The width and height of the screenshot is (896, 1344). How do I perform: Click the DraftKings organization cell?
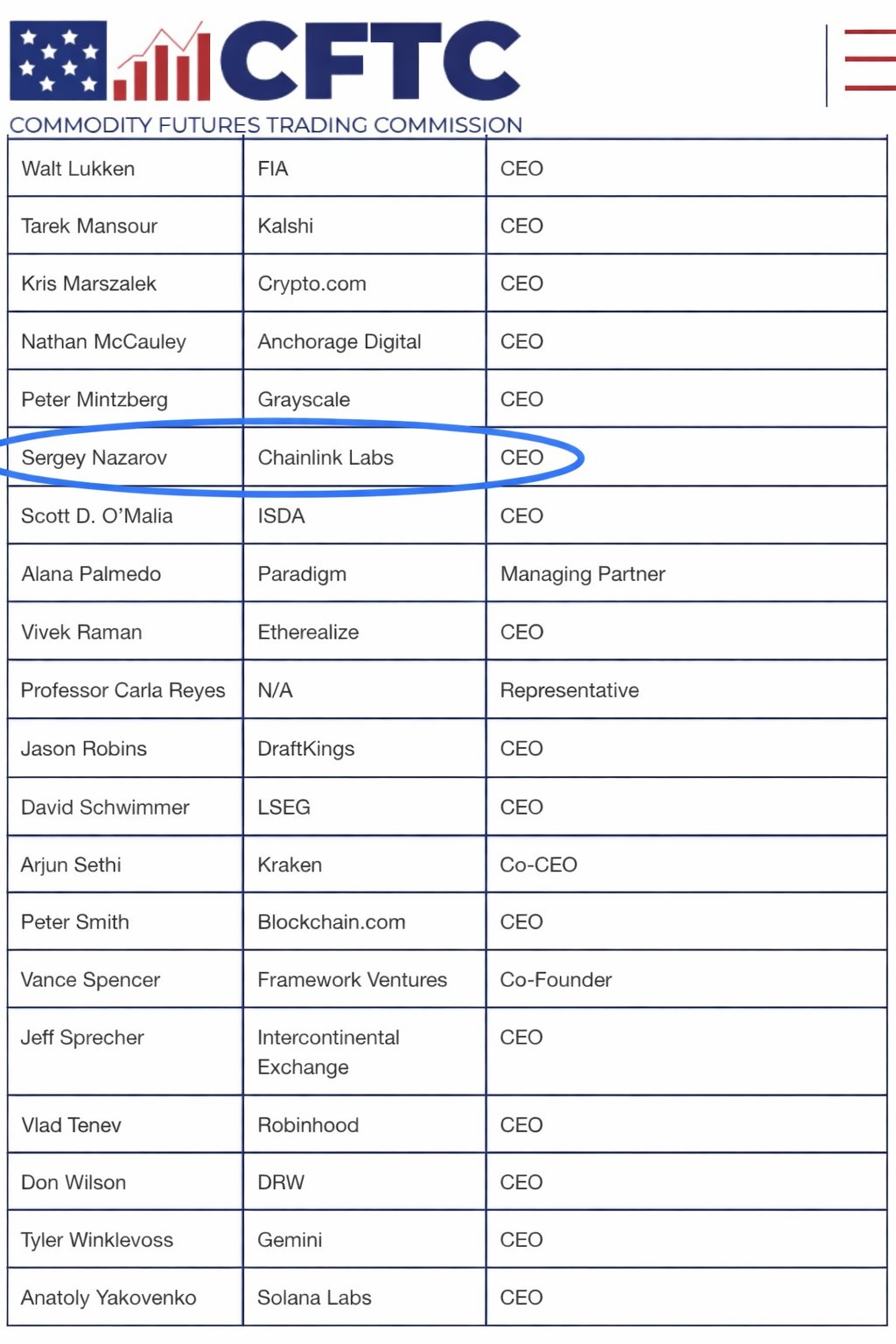pos(306,749)
